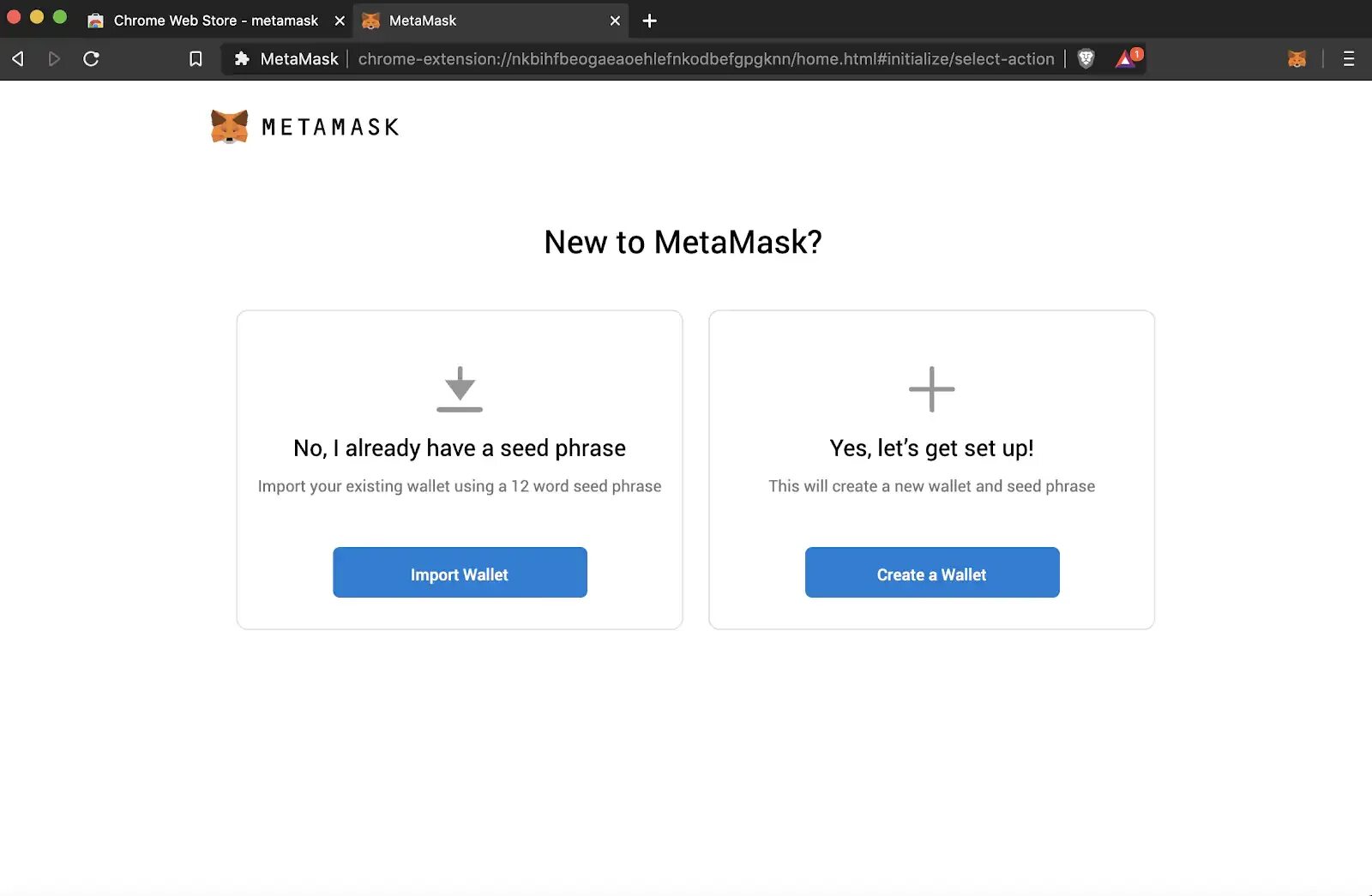Open the MetaMask extension fox icon in toolbar
This screenshot has width=1372, height=896.
click(1297, 58)
